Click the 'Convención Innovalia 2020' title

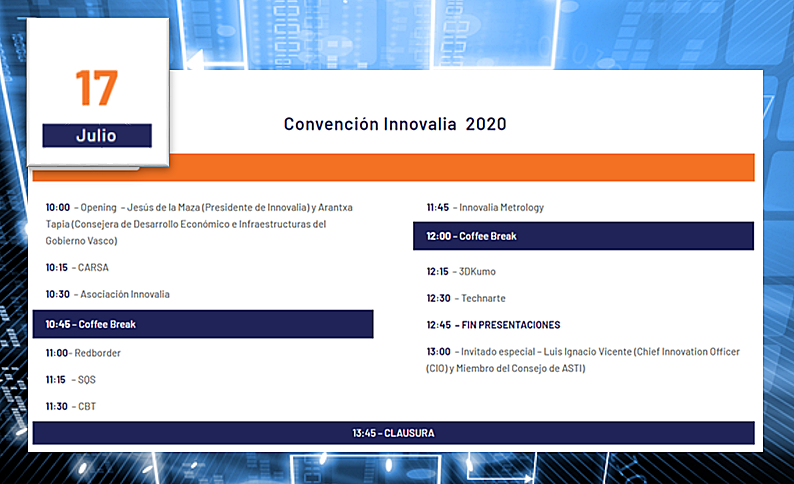(394, 124)
